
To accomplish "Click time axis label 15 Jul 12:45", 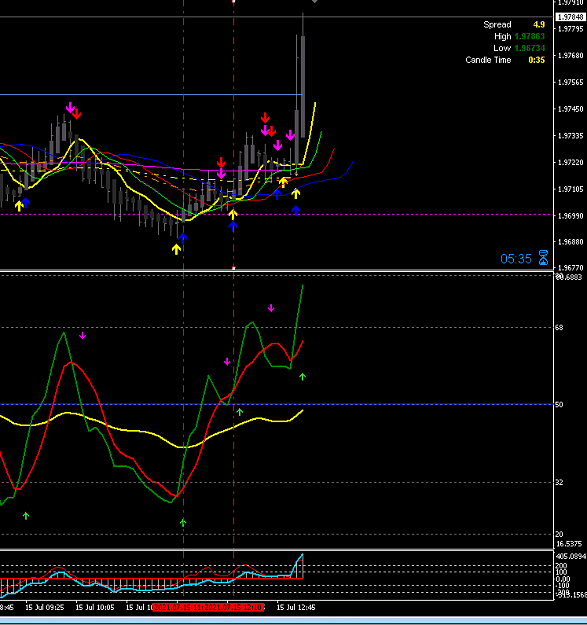I will pyautogui.click(x=296, y=607).
